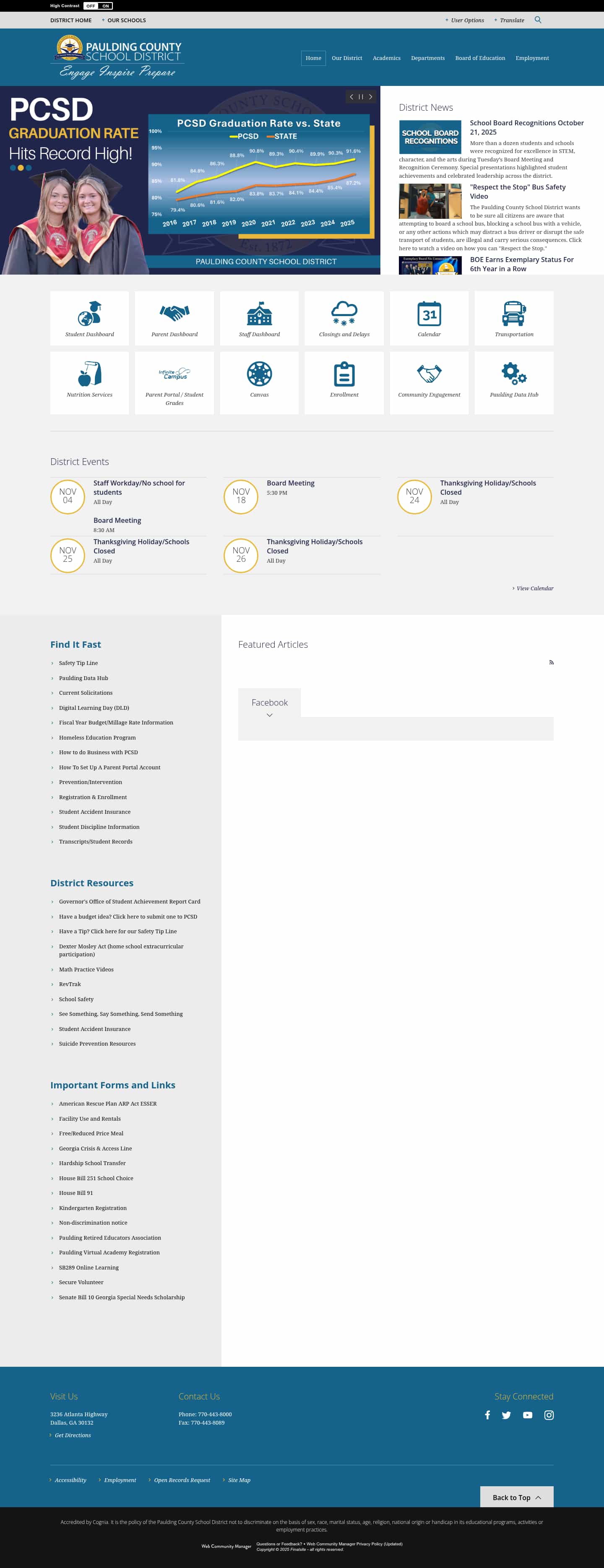Click Back to Top button

516,1497
